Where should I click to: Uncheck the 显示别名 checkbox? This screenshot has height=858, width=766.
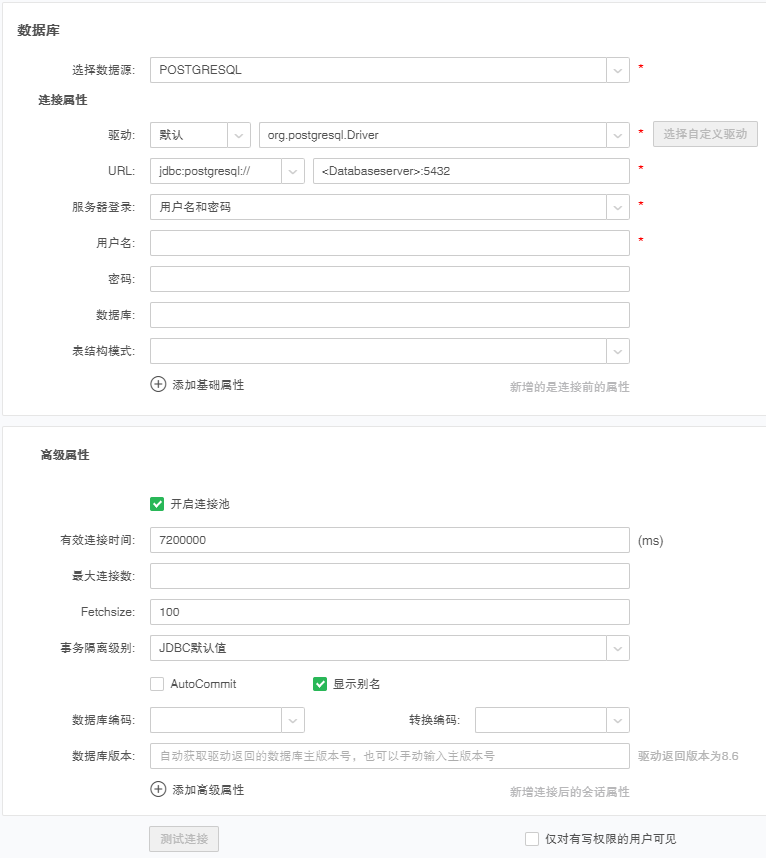pyautogui.click(x=320, y=684)
